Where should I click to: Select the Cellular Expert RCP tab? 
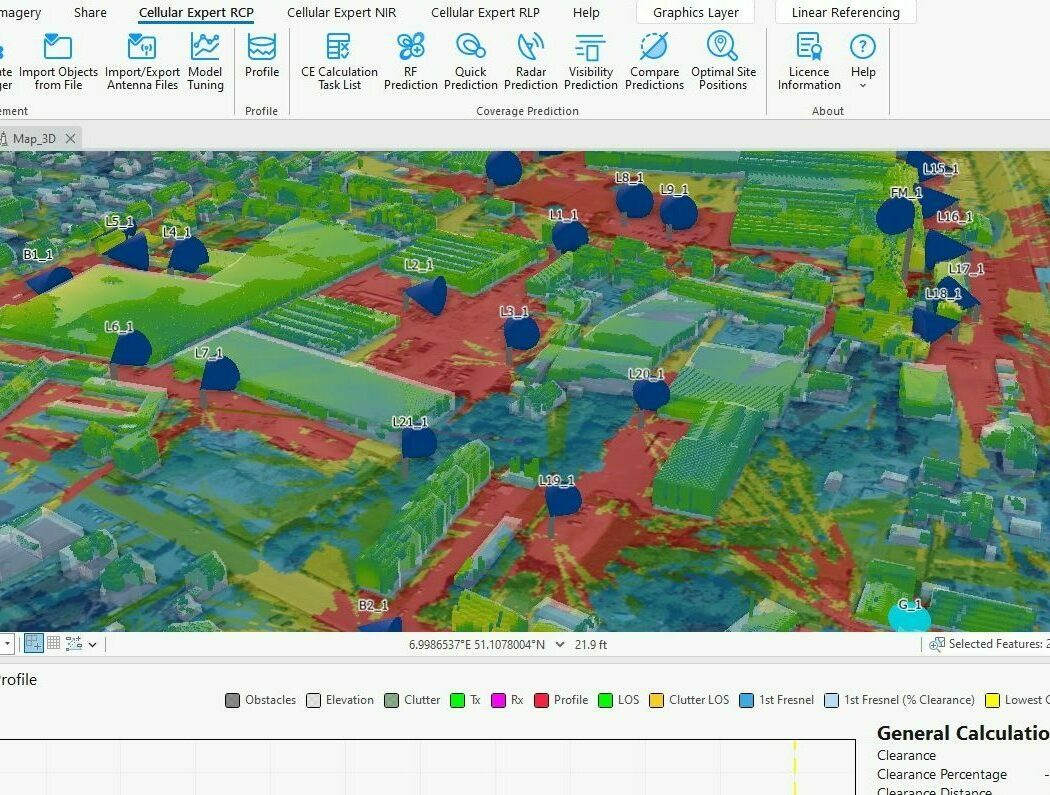coord(196,12)
